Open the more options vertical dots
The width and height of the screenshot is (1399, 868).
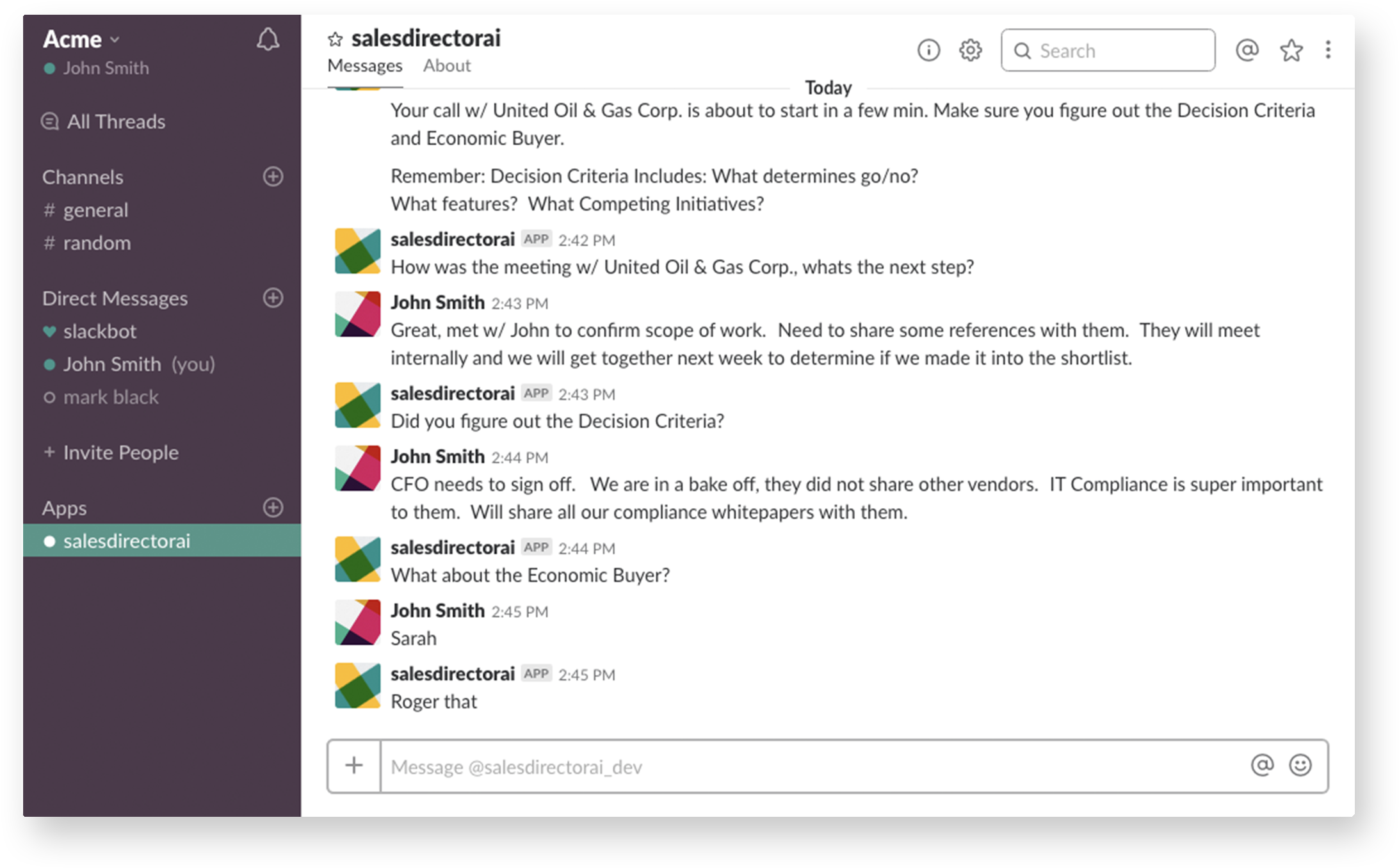point(1328,50)
